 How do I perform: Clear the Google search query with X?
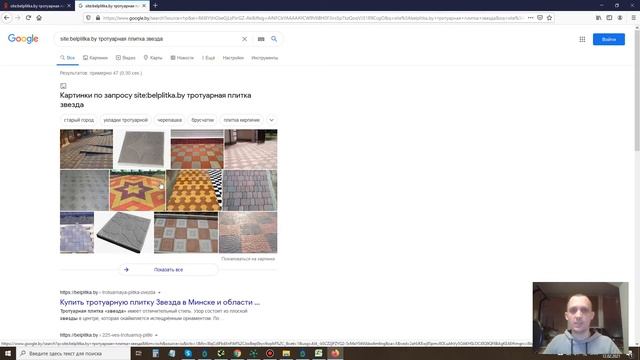[x=244, y=39]
